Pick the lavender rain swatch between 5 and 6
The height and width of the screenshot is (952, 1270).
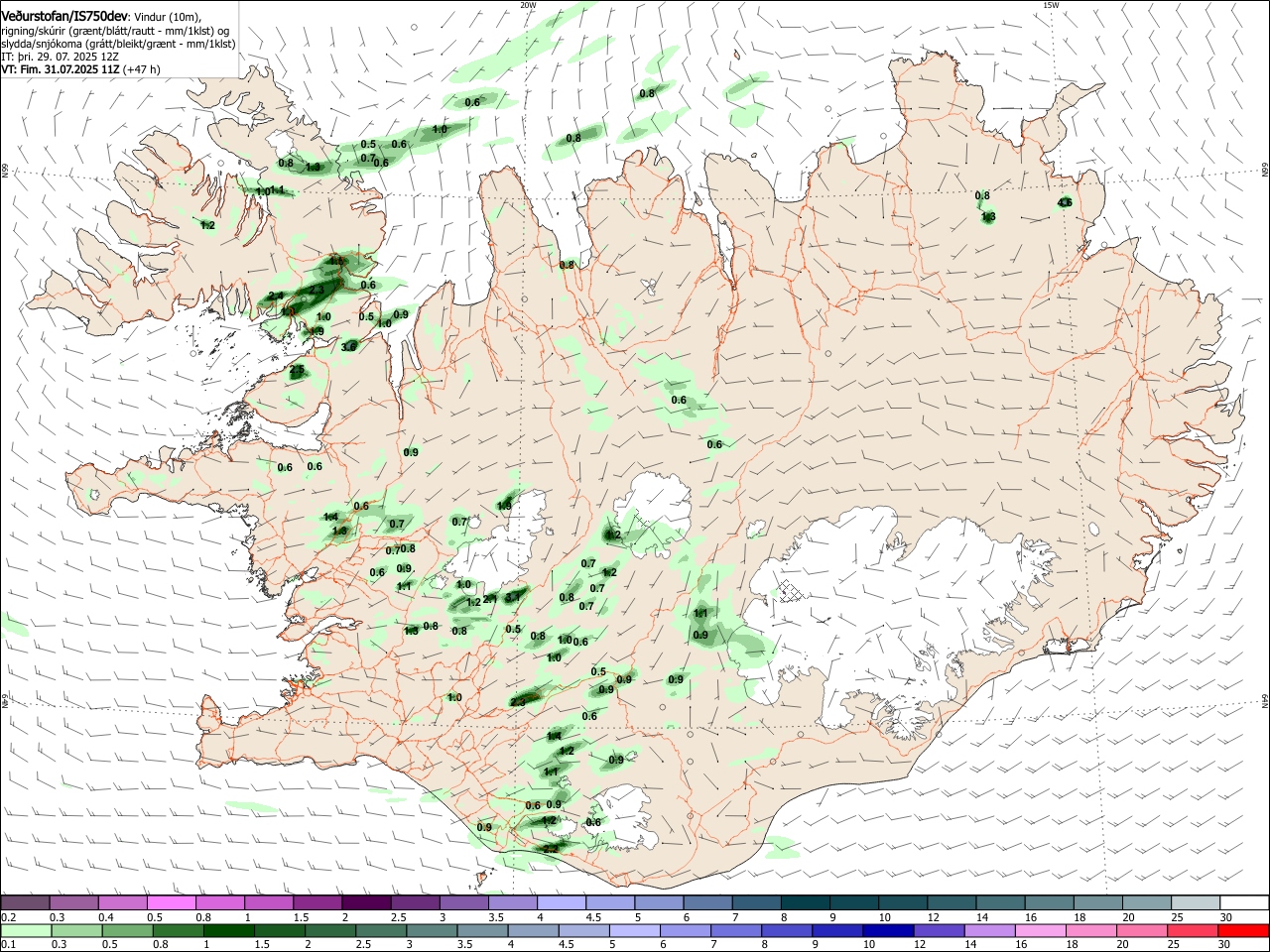pos(635,930)
